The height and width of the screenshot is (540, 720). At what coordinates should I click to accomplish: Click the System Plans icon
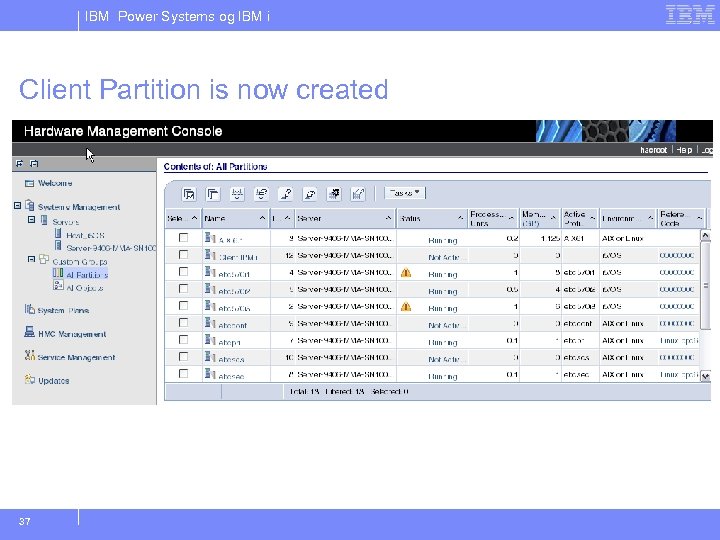[30, 309]
